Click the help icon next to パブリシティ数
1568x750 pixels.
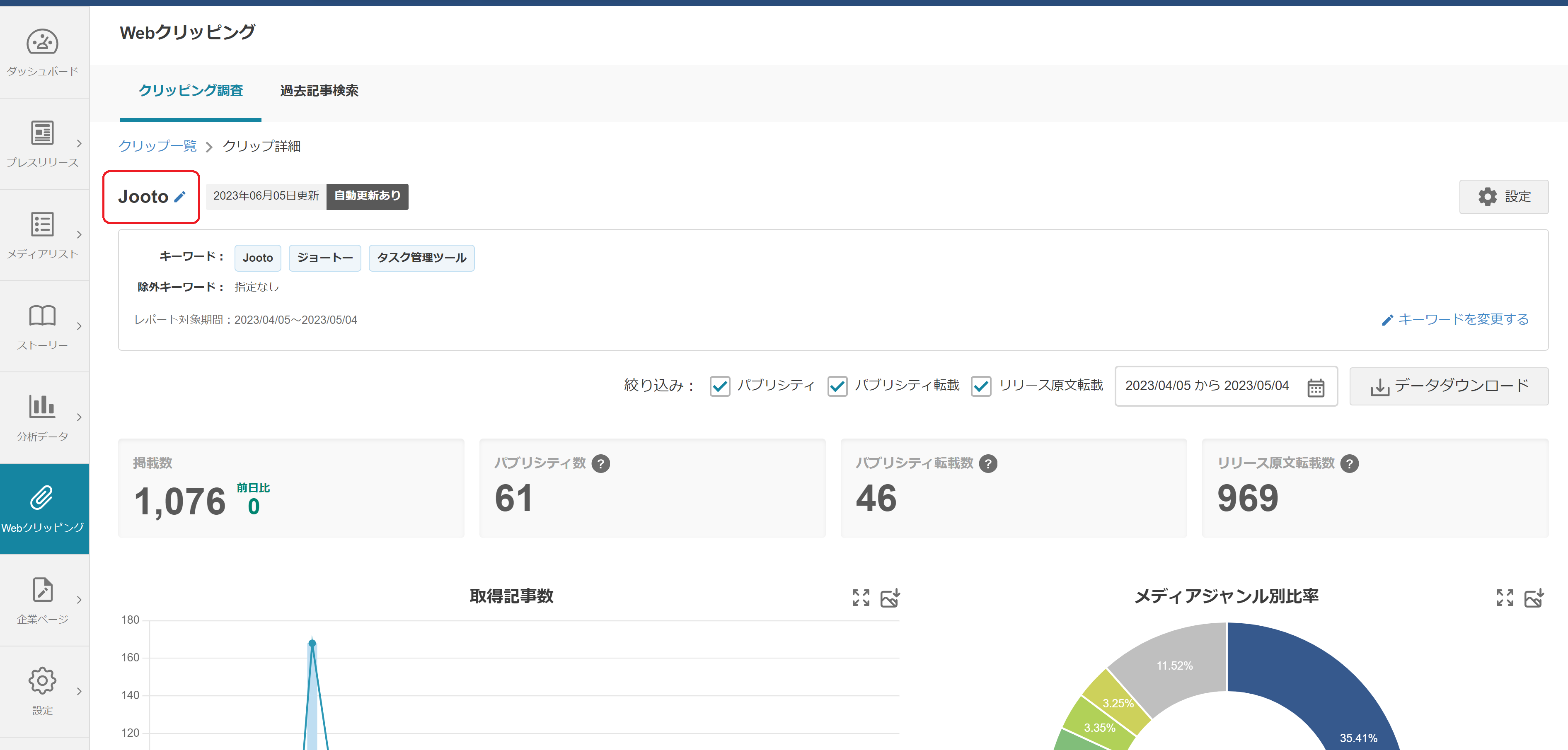point(600,463)
